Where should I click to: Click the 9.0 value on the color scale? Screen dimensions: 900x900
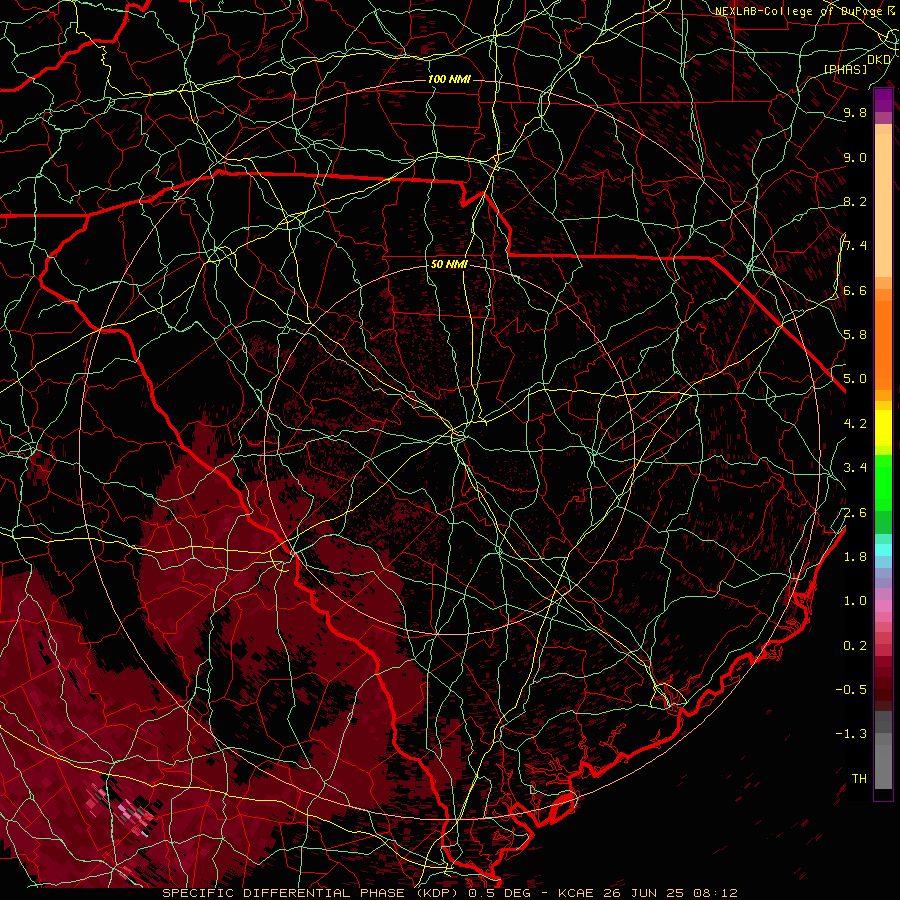pyautogui.click(x=855, y=157)
